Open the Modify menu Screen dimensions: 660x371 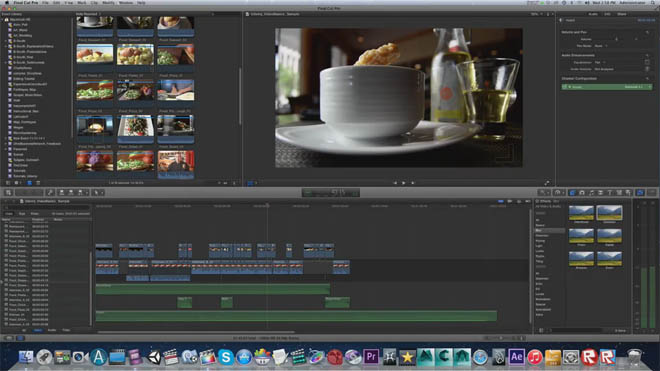pos(108,3)
